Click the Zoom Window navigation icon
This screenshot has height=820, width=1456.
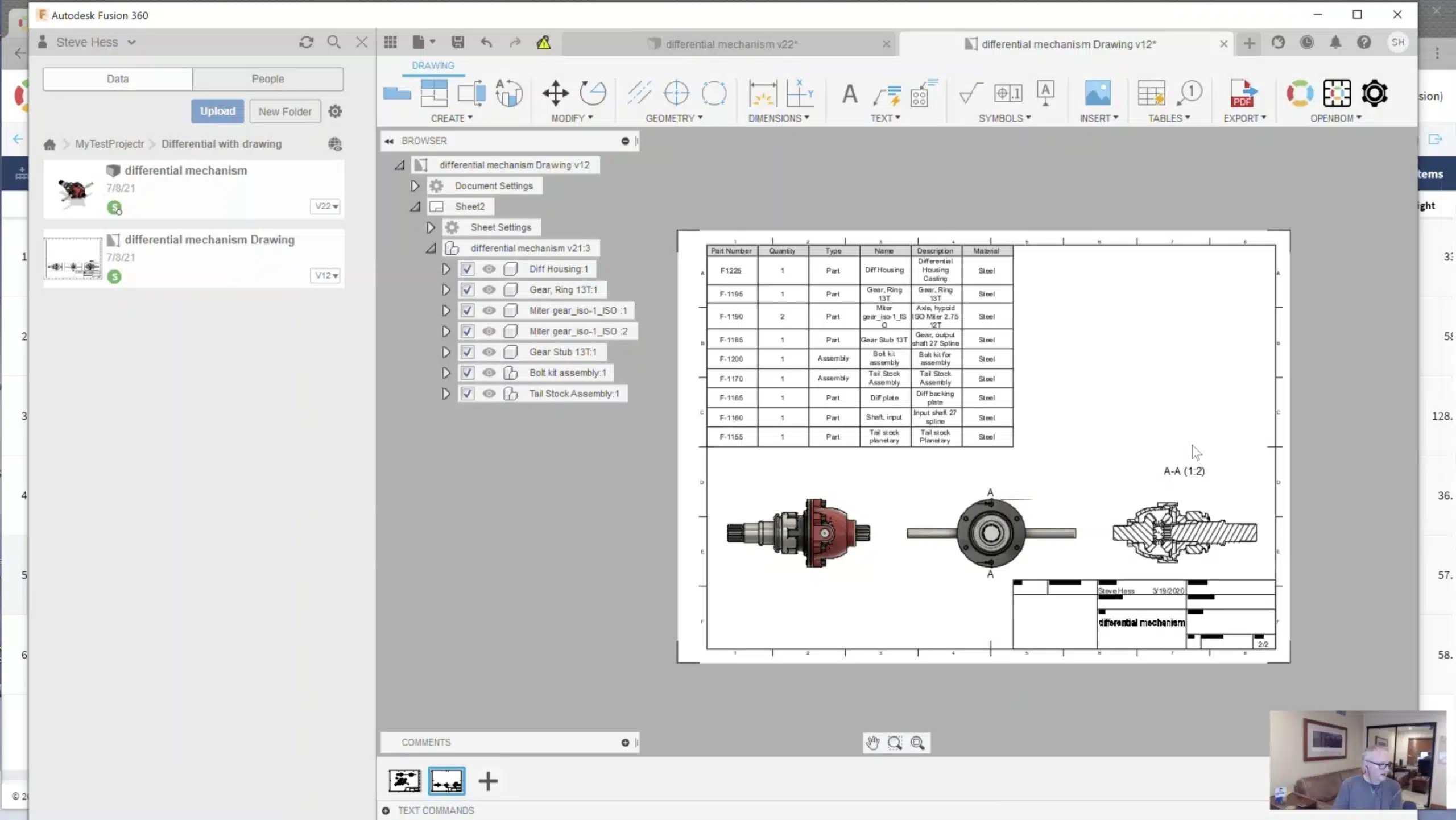pos(895,743)
